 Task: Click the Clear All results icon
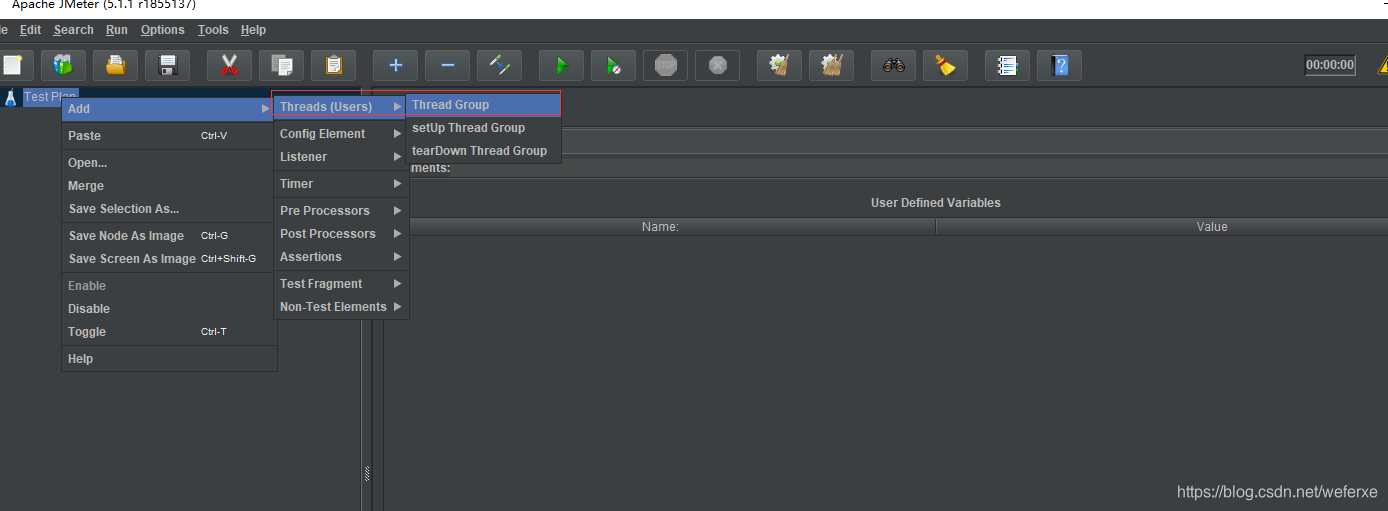click(832, 66)
